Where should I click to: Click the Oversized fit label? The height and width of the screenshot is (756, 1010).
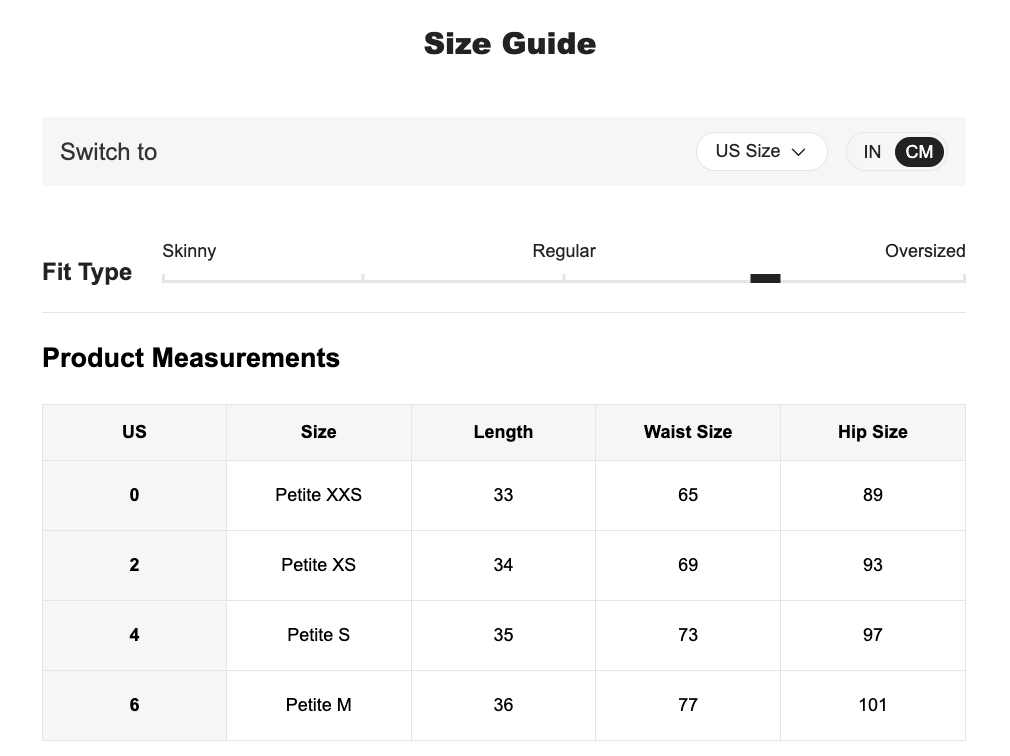click(924, 251)
